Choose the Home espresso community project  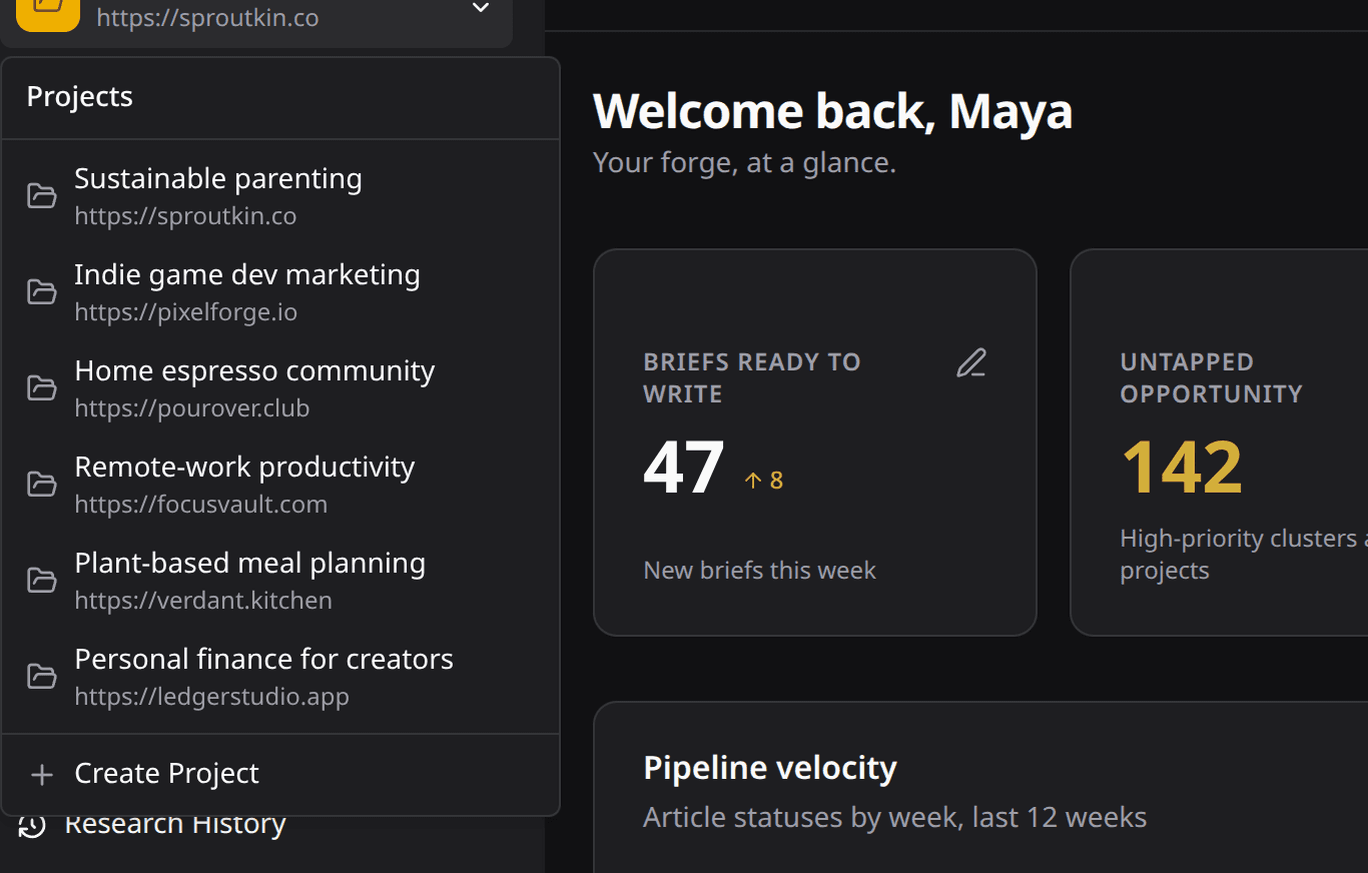280,388
